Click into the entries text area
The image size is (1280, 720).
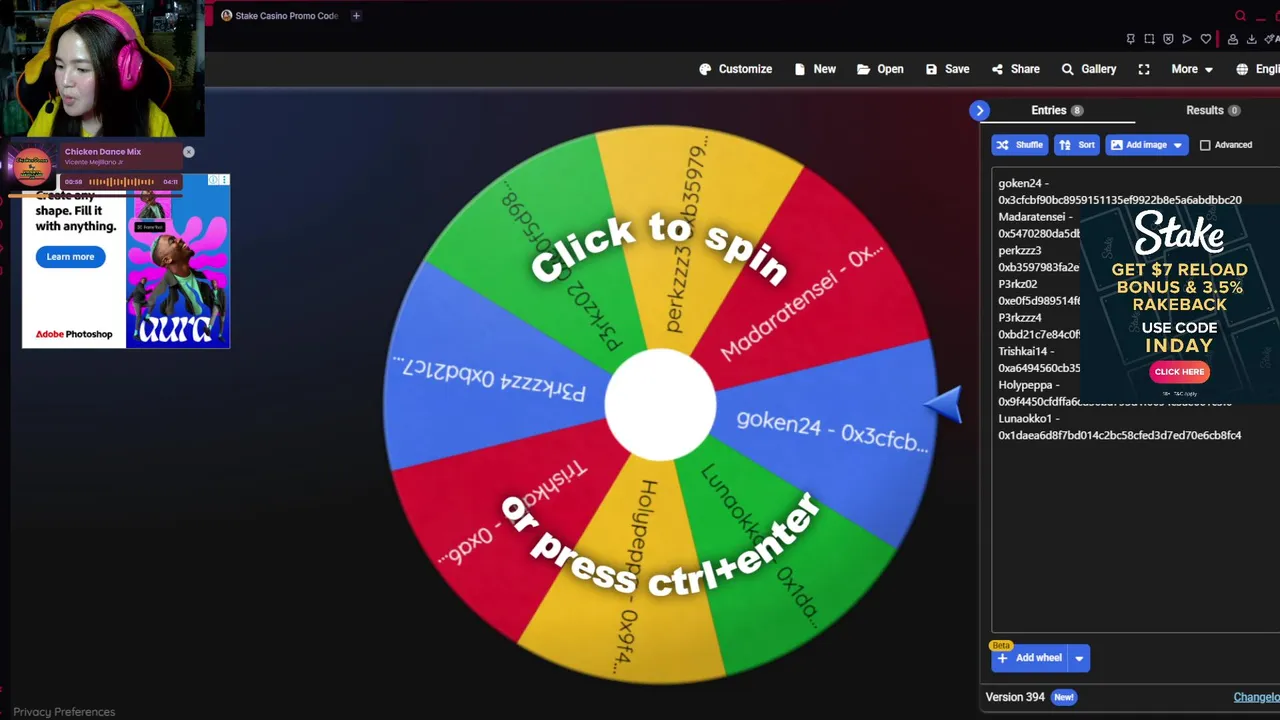click(x=1135, y=400)
